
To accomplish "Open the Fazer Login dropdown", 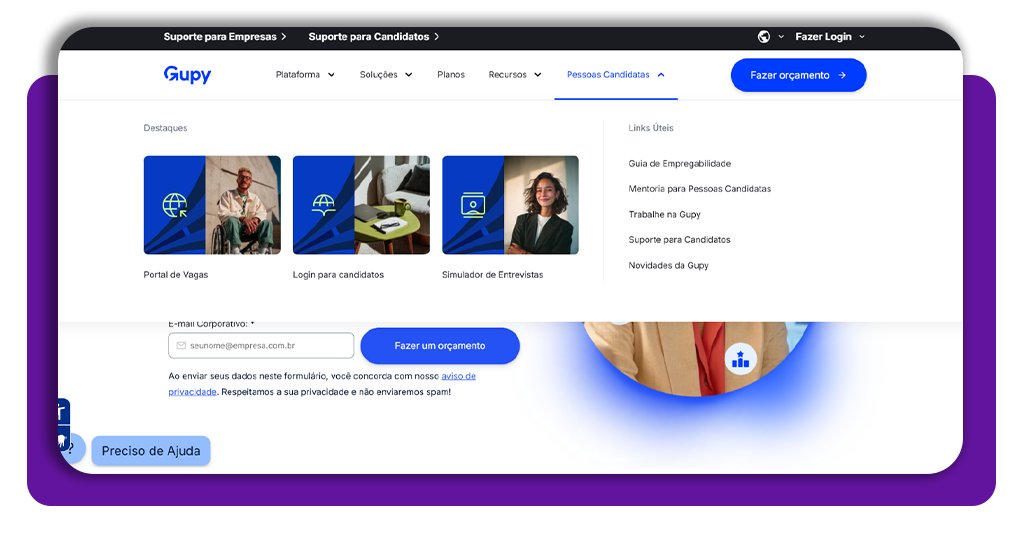I will [830, 37].
